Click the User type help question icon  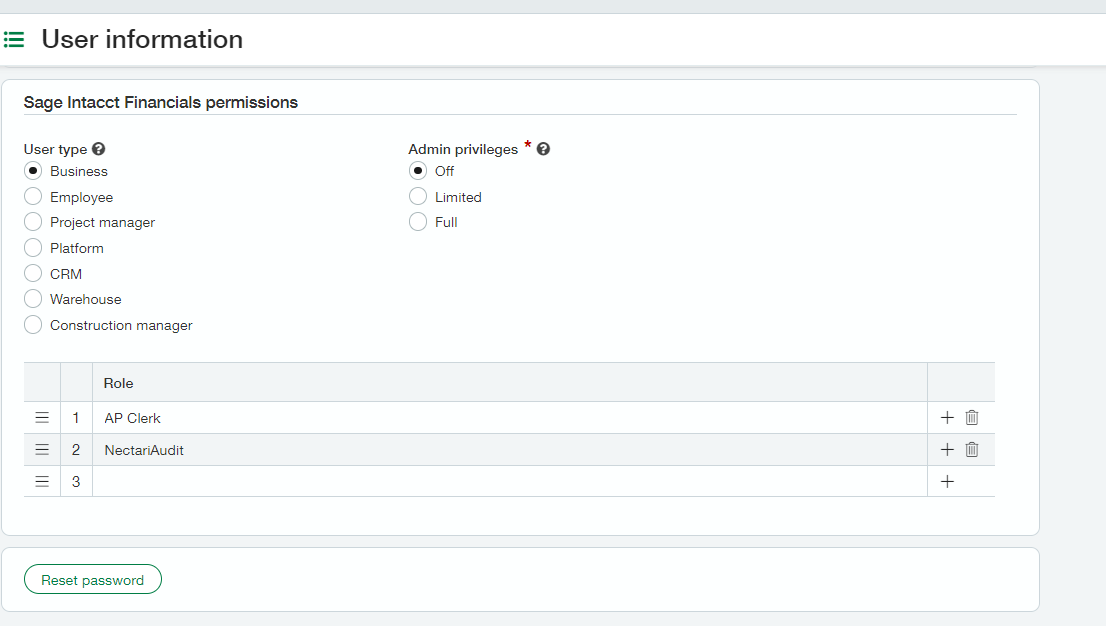pyautogui.click(x=98, y=149)
